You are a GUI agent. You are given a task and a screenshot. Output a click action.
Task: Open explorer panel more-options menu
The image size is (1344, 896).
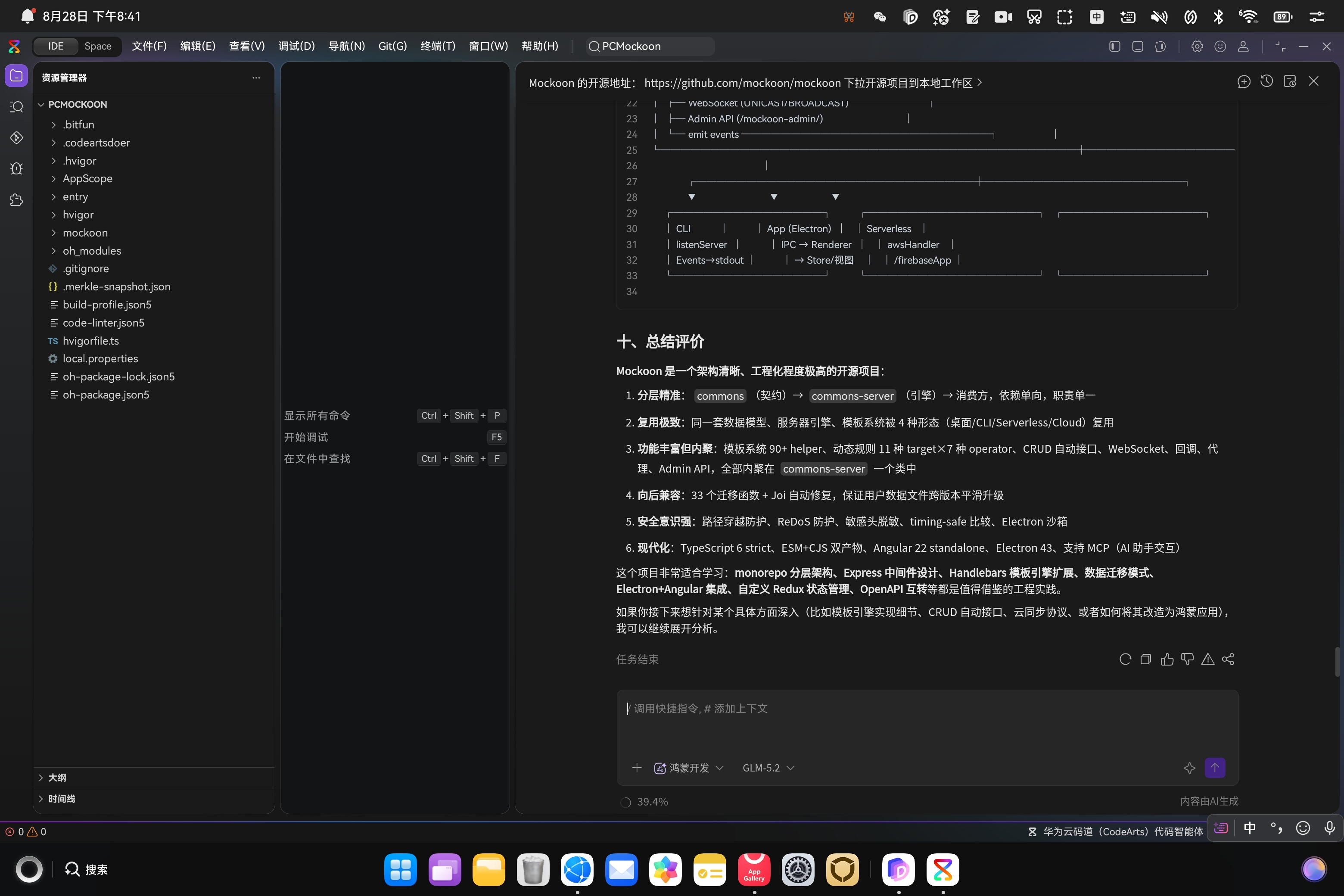point(256,78)
